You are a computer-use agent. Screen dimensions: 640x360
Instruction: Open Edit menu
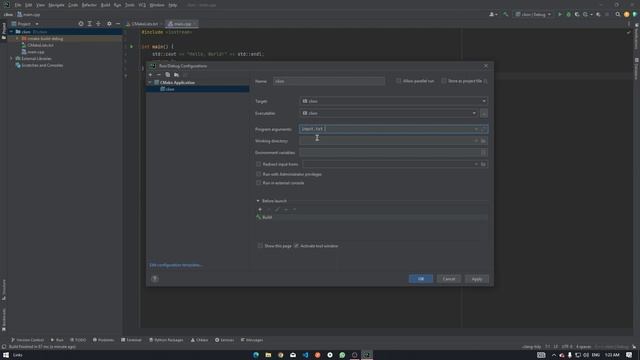pos(29,5)
